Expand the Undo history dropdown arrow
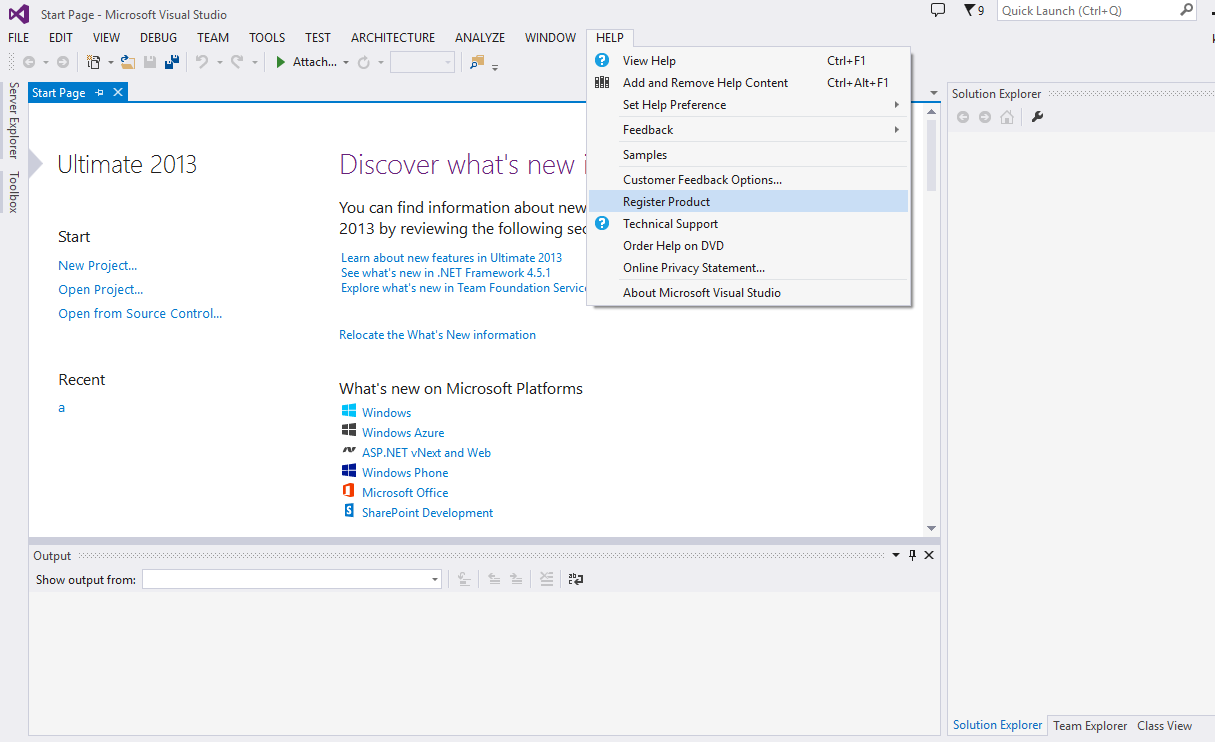The image size is (1215, 742). click(219, 62)
